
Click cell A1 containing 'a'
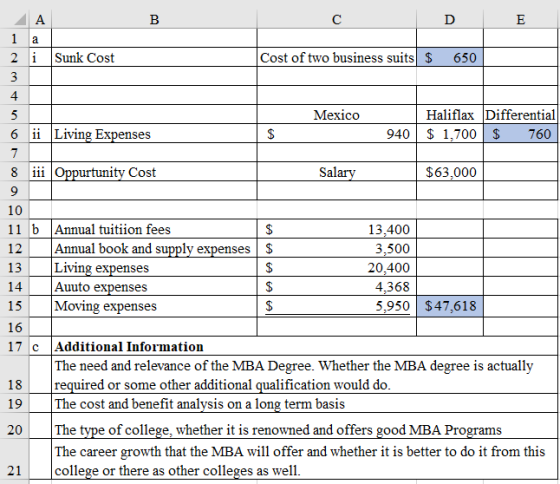pos(40,38)
